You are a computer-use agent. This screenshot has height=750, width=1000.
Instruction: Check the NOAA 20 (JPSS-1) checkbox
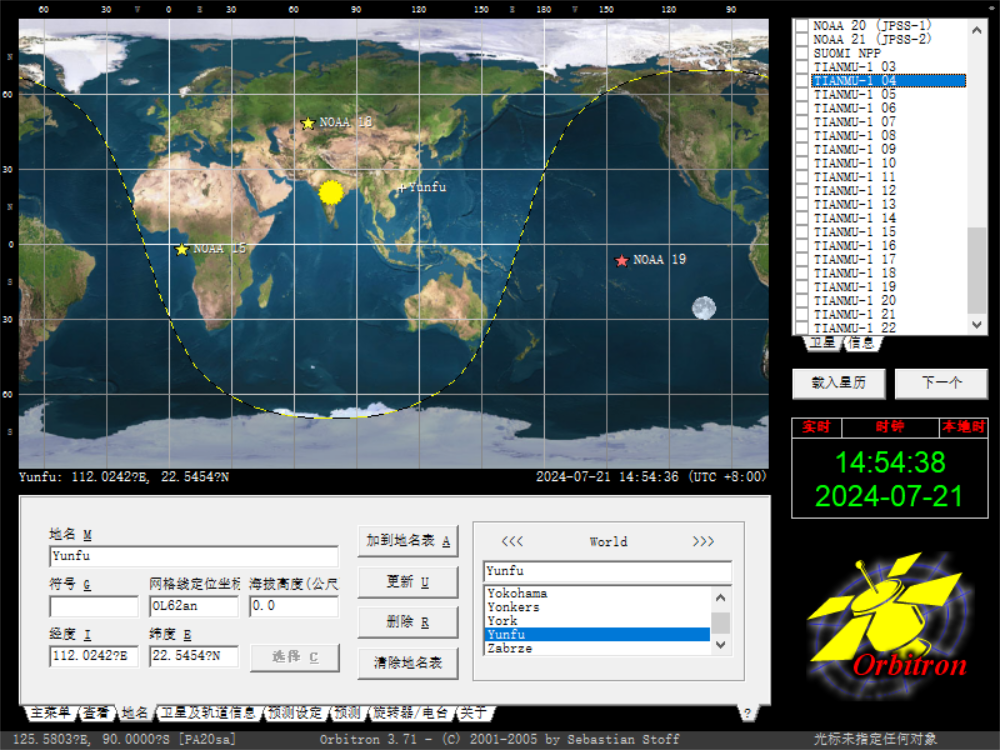[x=801, y=25]
